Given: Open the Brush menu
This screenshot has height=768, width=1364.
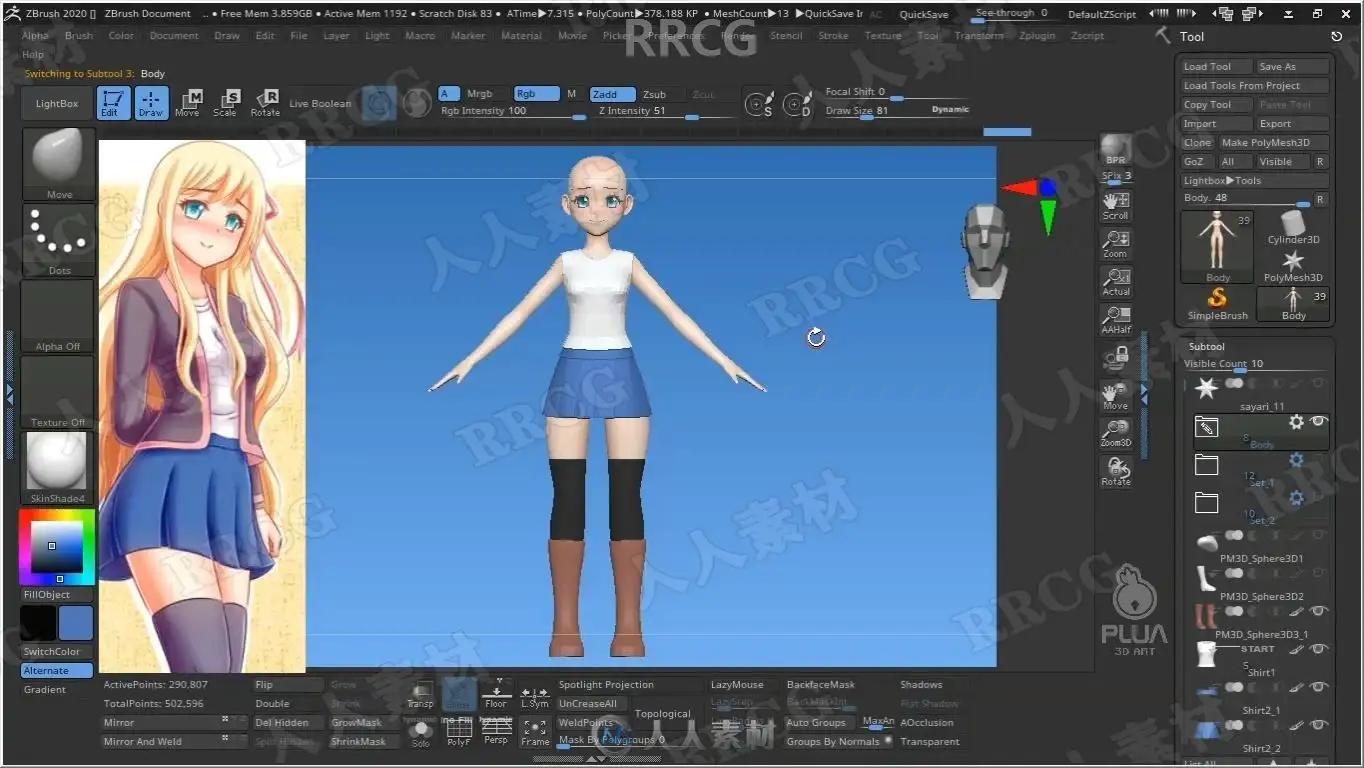Looking at the screenshot, I should tap(79, 36).
